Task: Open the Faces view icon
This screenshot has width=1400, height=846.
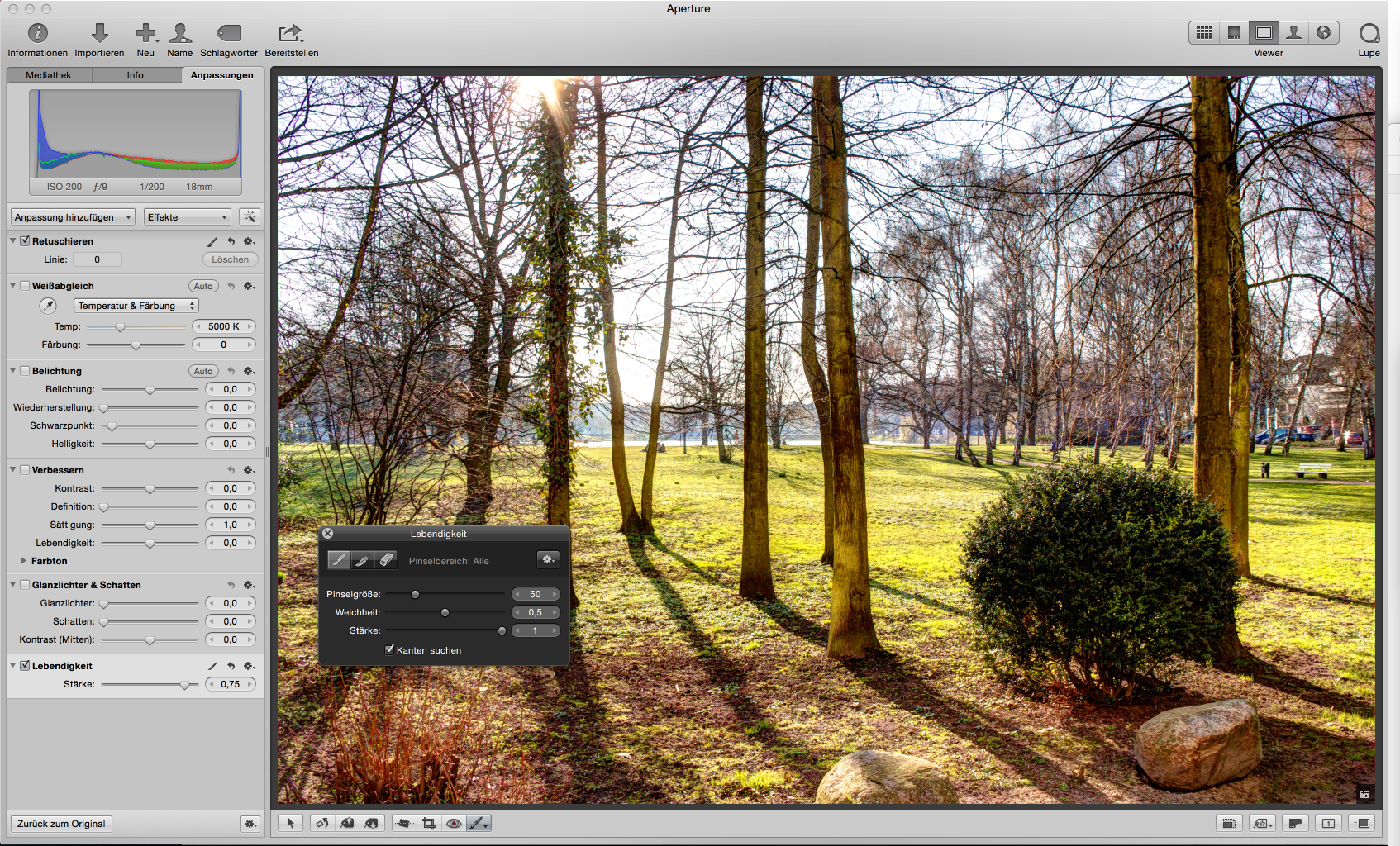Action: tap(1293, 32)
